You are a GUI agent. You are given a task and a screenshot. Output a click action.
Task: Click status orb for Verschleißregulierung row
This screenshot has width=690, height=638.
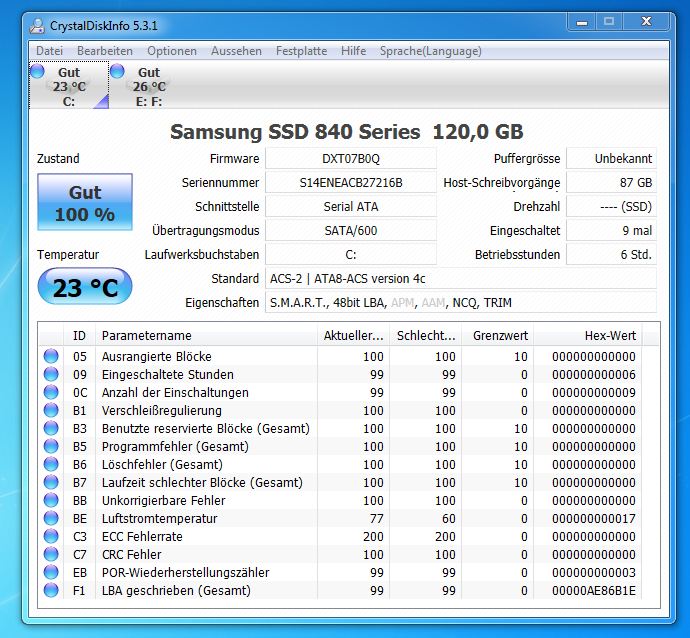point(51,411)
